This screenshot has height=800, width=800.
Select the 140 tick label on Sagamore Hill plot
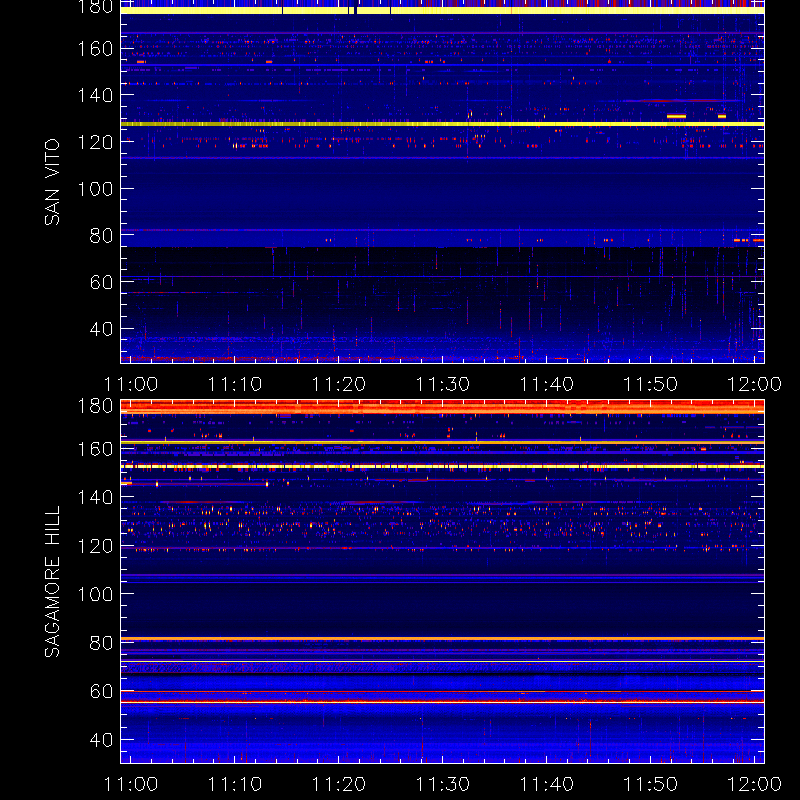(95, 497)
